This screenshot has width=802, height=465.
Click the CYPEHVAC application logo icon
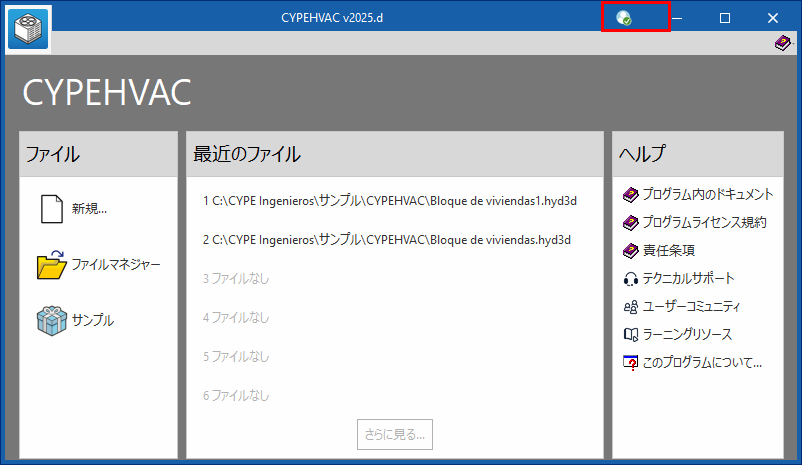tap(28, 30)
